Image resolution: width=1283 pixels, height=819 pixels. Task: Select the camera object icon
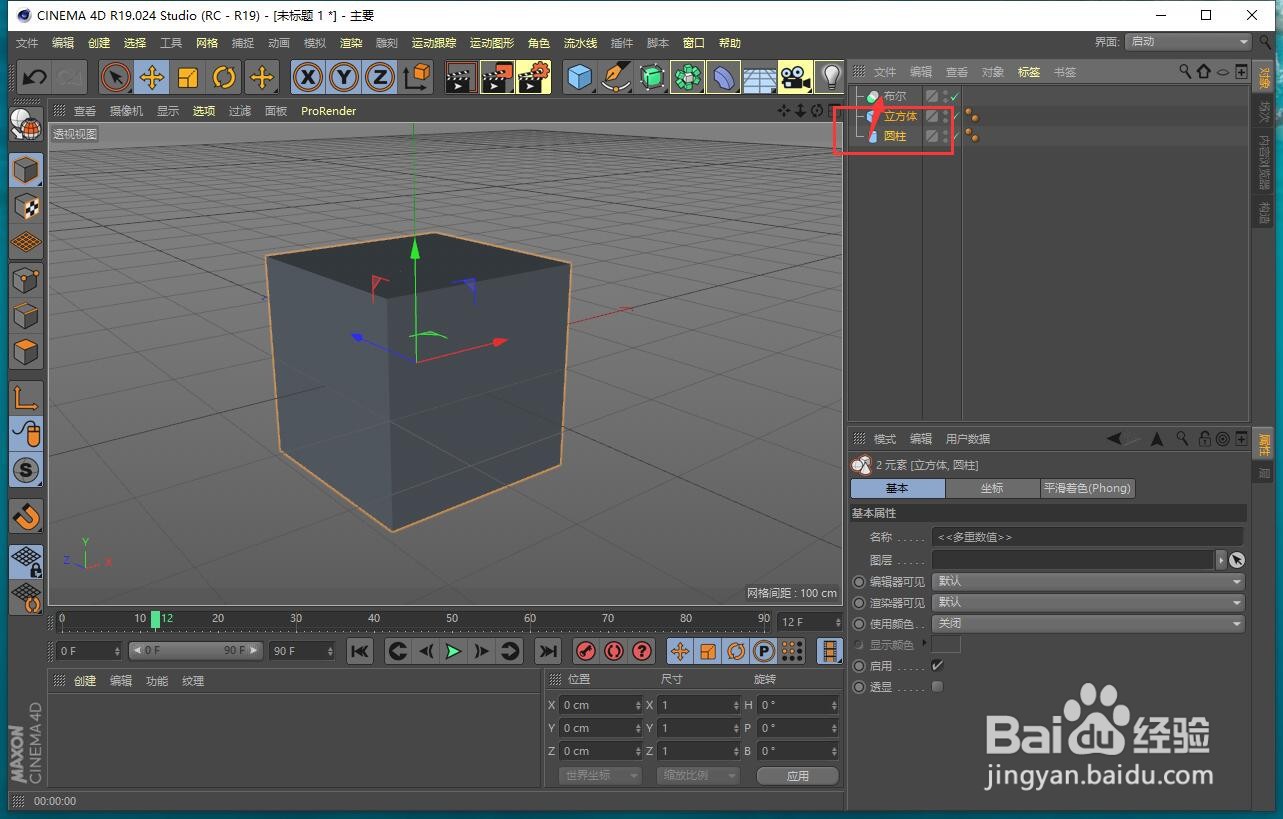click(x=795, y=77)
